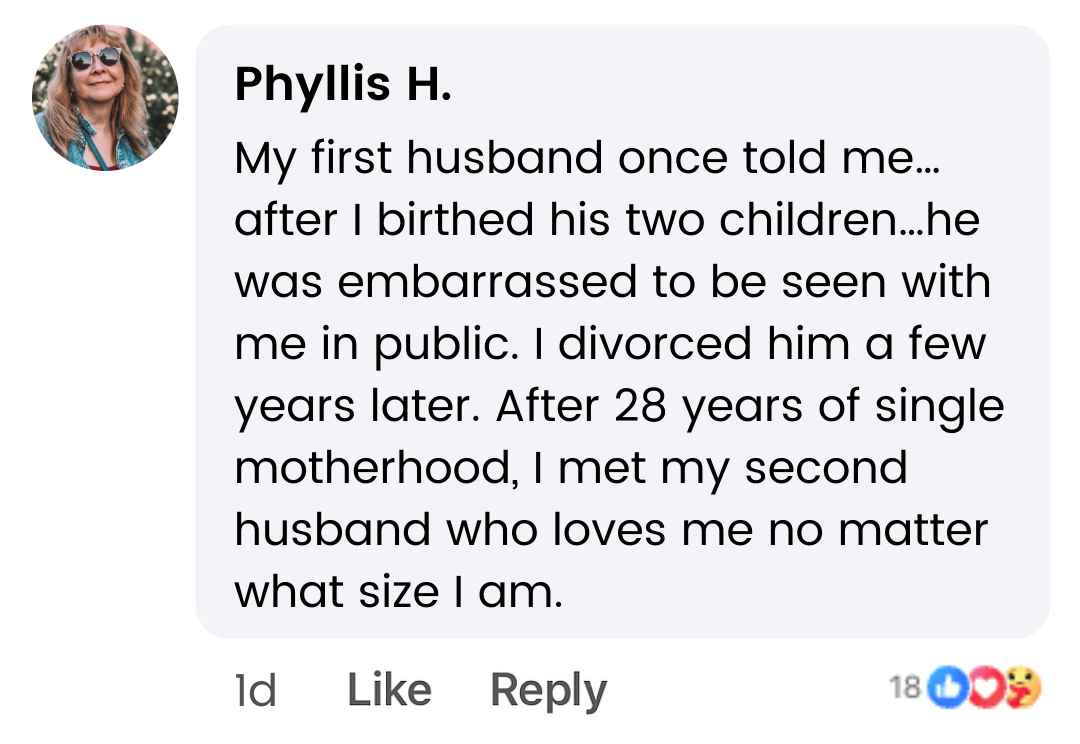Click the word 'motherhood' in the comment text
This screenshot has height=744, width=1080.
375,468
